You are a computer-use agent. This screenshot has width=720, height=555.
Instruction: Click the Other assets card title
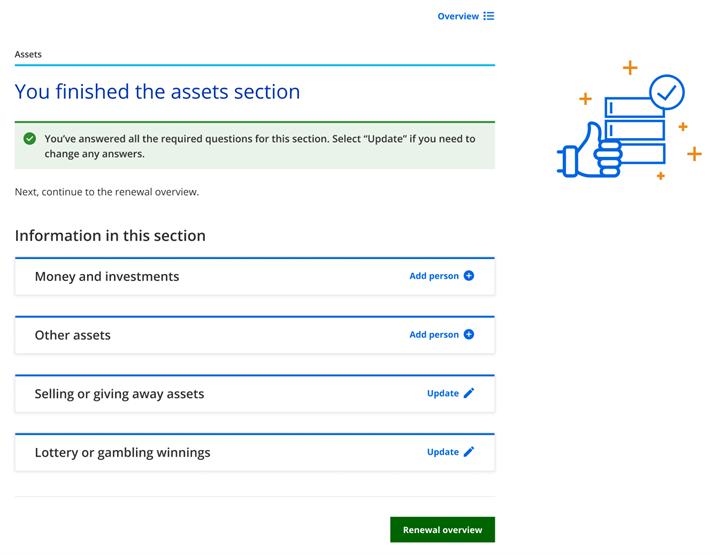click(x=73, y=335)
